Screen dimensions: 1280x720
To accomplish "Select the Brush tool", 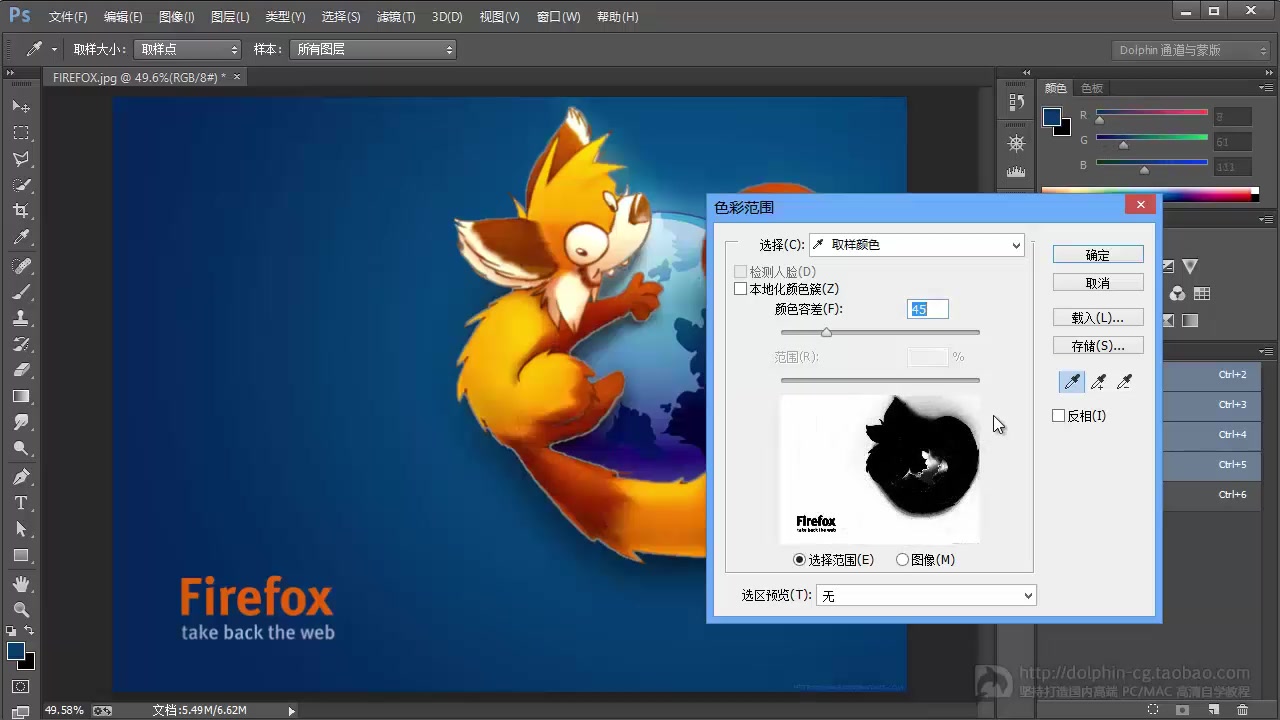I will (21, 292).
